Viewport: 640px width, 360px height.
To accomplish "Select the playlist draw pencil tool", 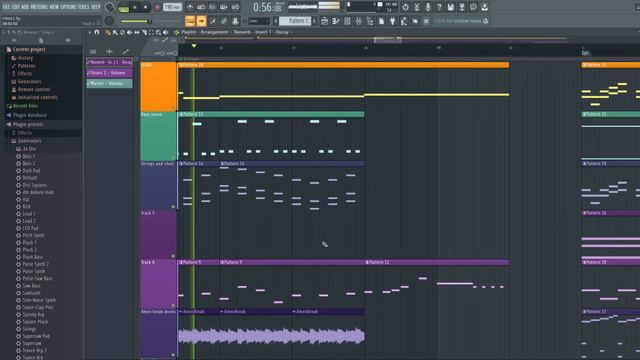I will pyautogui.click(x=108, y=32).
